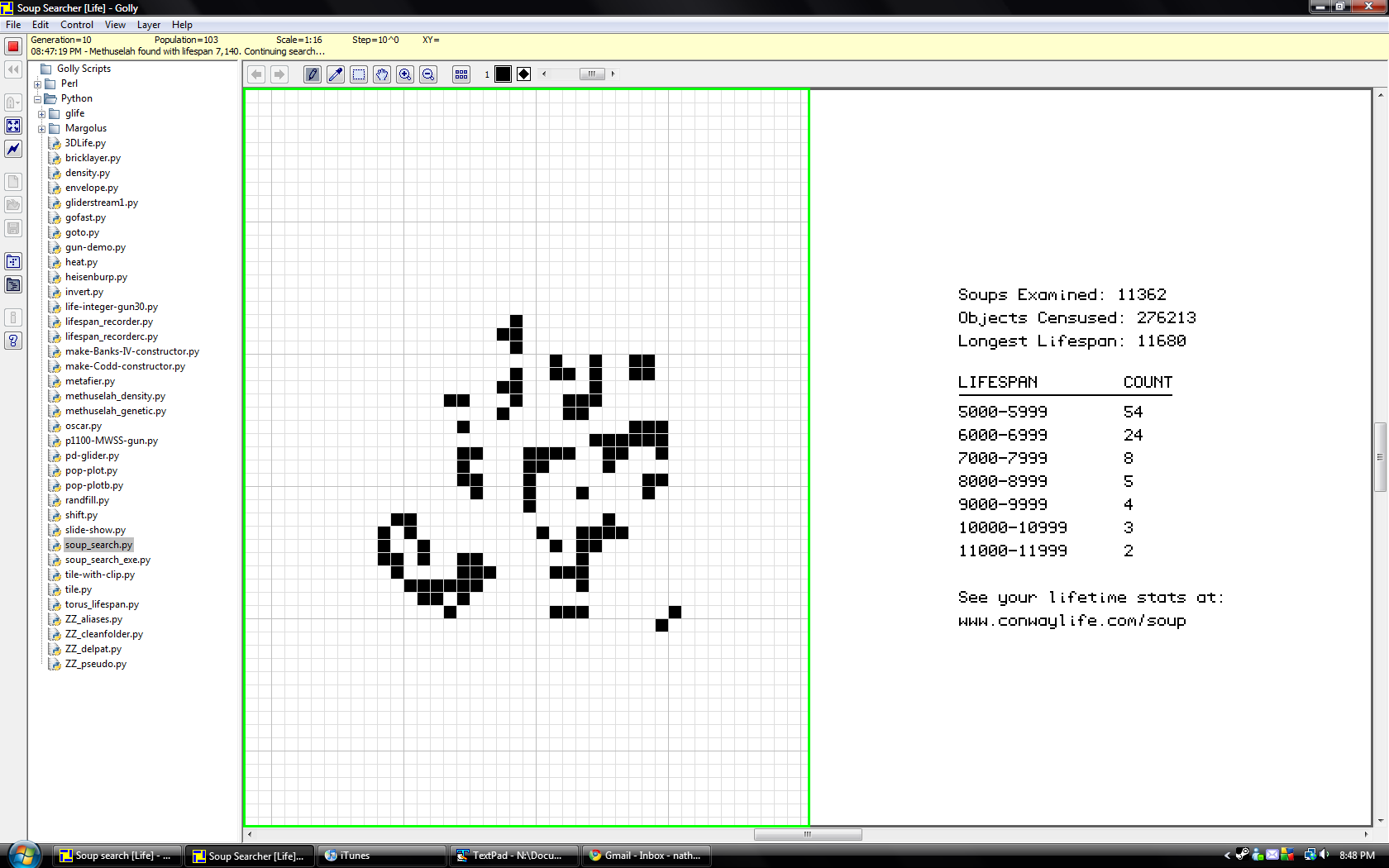Open the File menu
Screen dimensions: 1389x868
[x=13, y=25]
